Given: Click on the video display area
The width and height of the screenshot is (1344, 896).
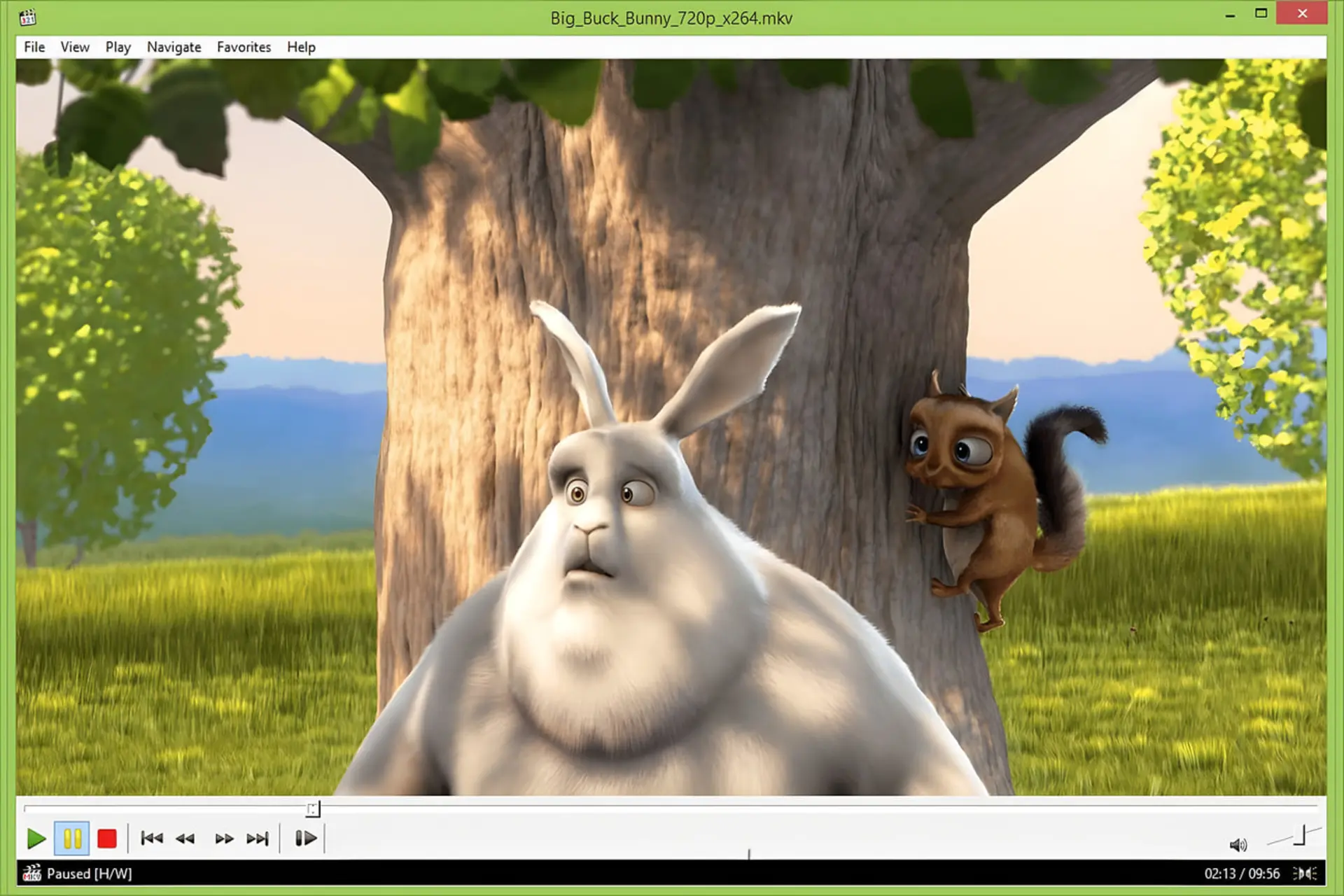Looking at the screenshot, I should pos(671,427).
